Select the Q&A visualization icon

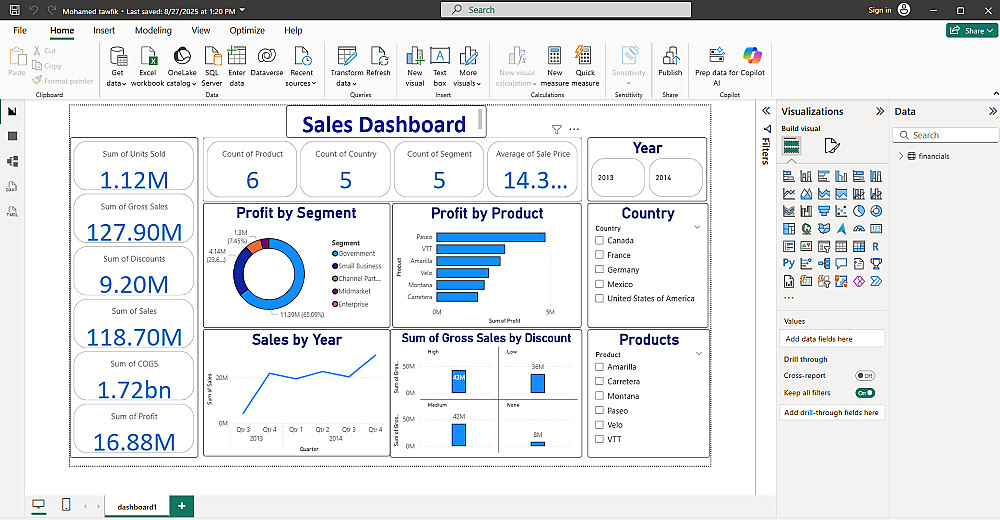tap(841, 263)
